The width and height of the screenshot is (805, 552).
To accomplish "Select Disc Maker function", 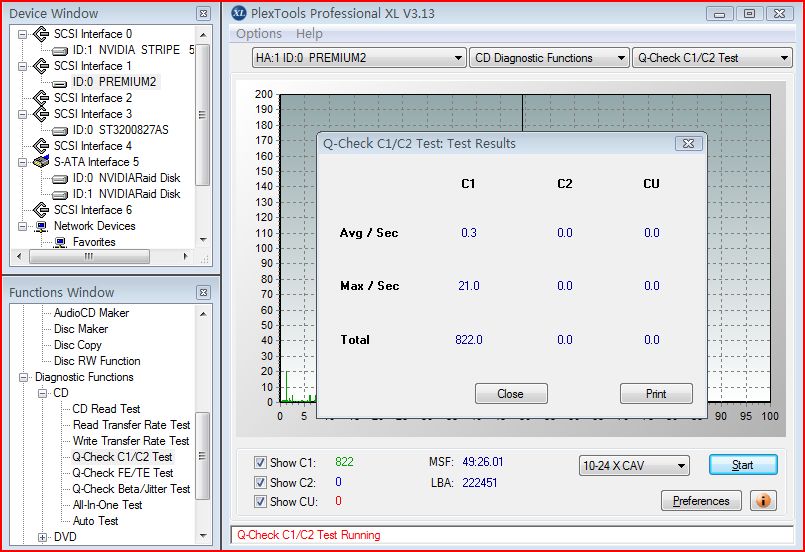I will 81,329.
